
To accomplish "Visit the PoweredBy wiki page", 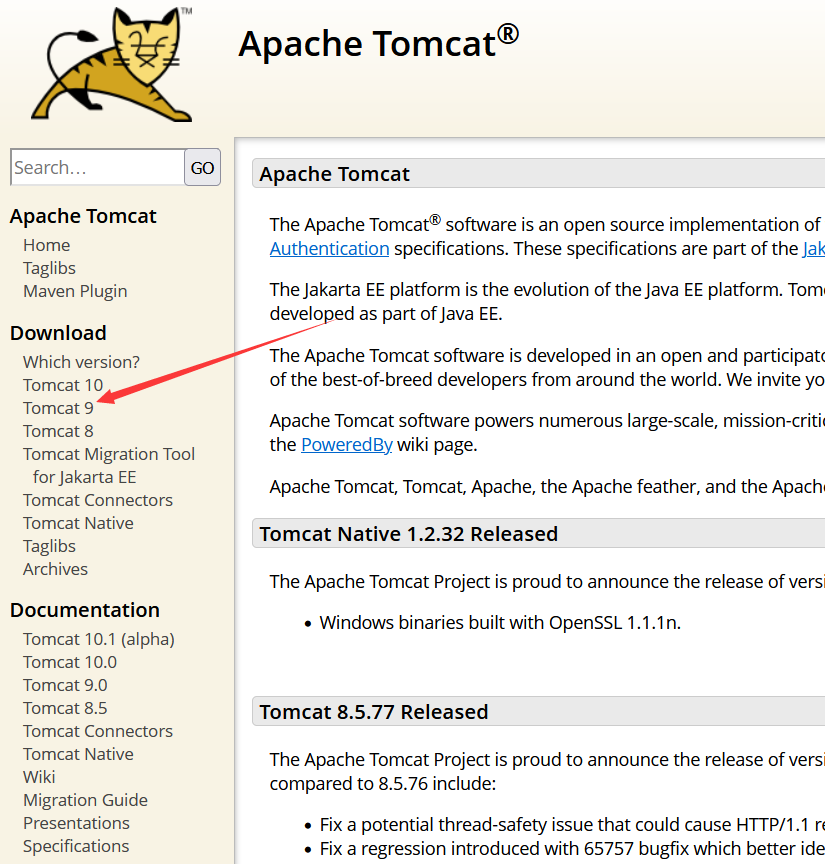I will (x=346, y=444).
